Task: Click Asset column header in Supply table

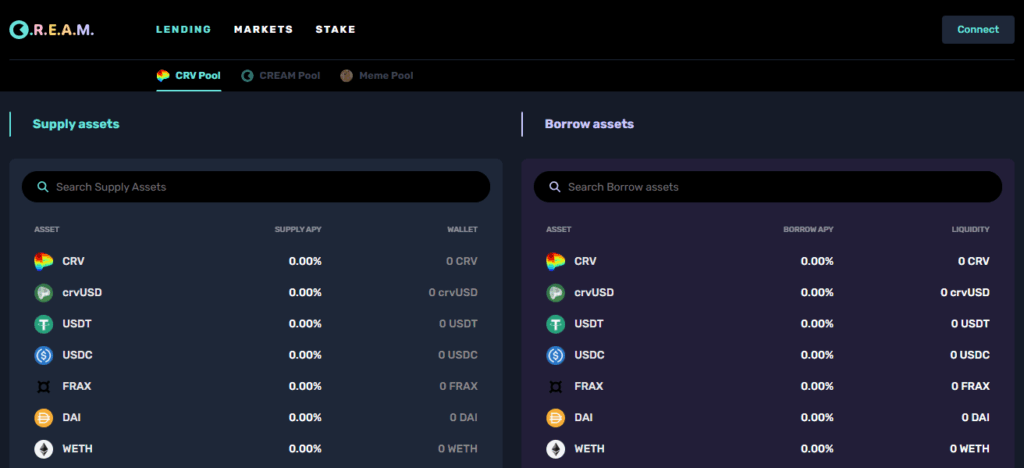Action: (x=46, y=230)
